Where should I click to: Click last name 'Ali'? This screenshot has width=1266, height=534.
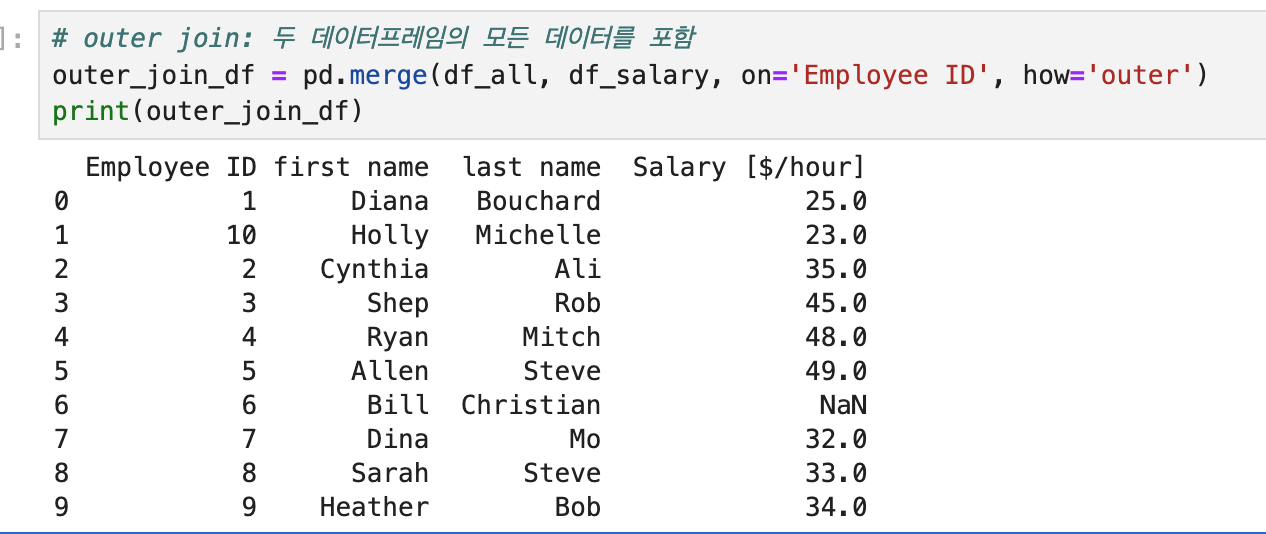tap(578, 269)
